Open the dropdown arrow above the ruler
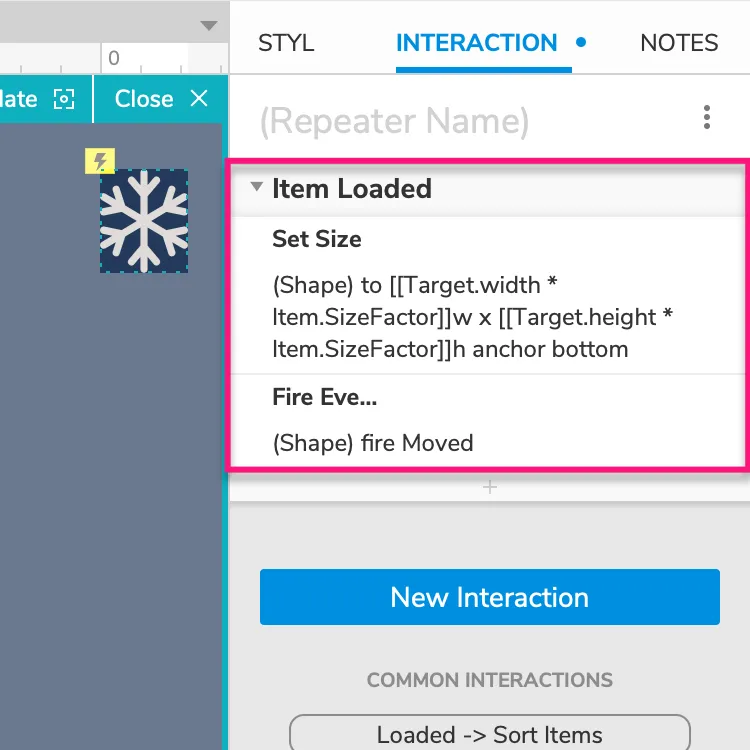 [208, 25]
